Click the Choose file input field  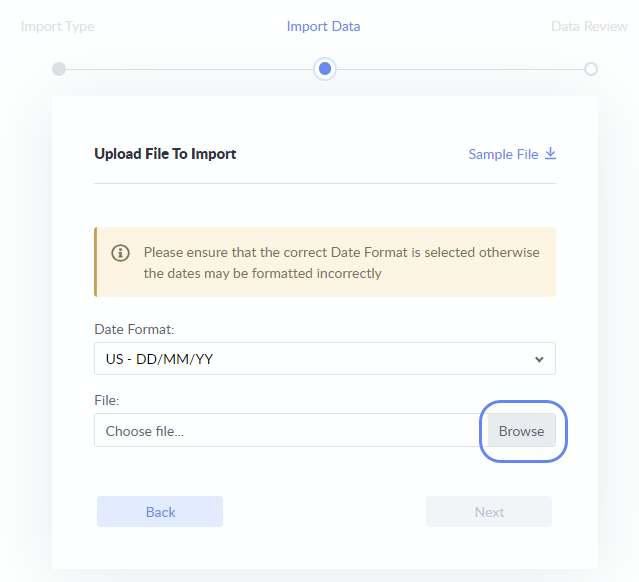tap(290, 431)
